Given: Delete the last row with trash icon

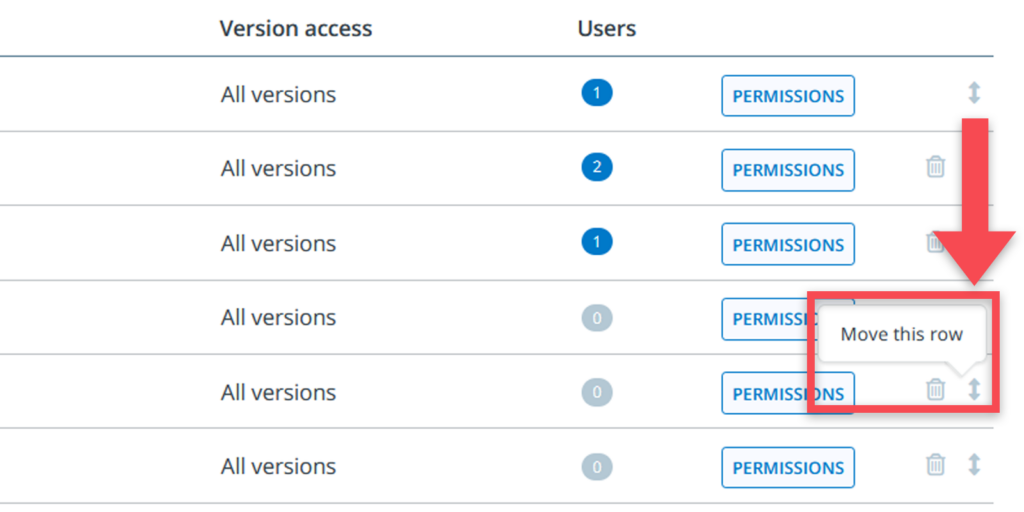Looking at the screenshot, I should tap(935, 464).
